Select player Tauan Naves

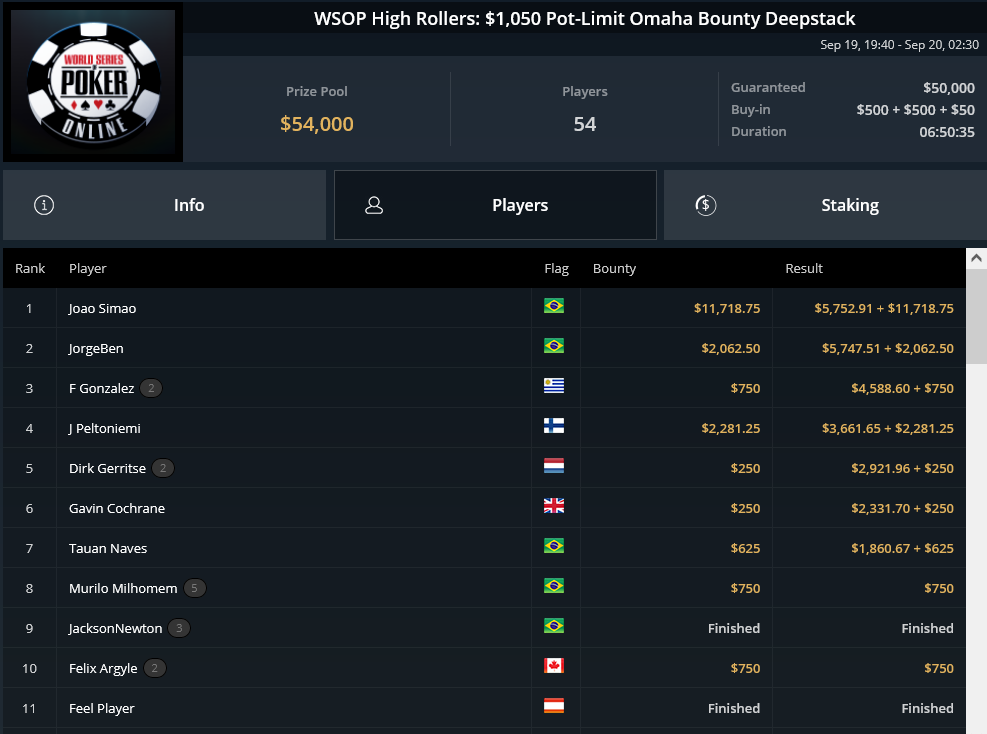(108, 548)
